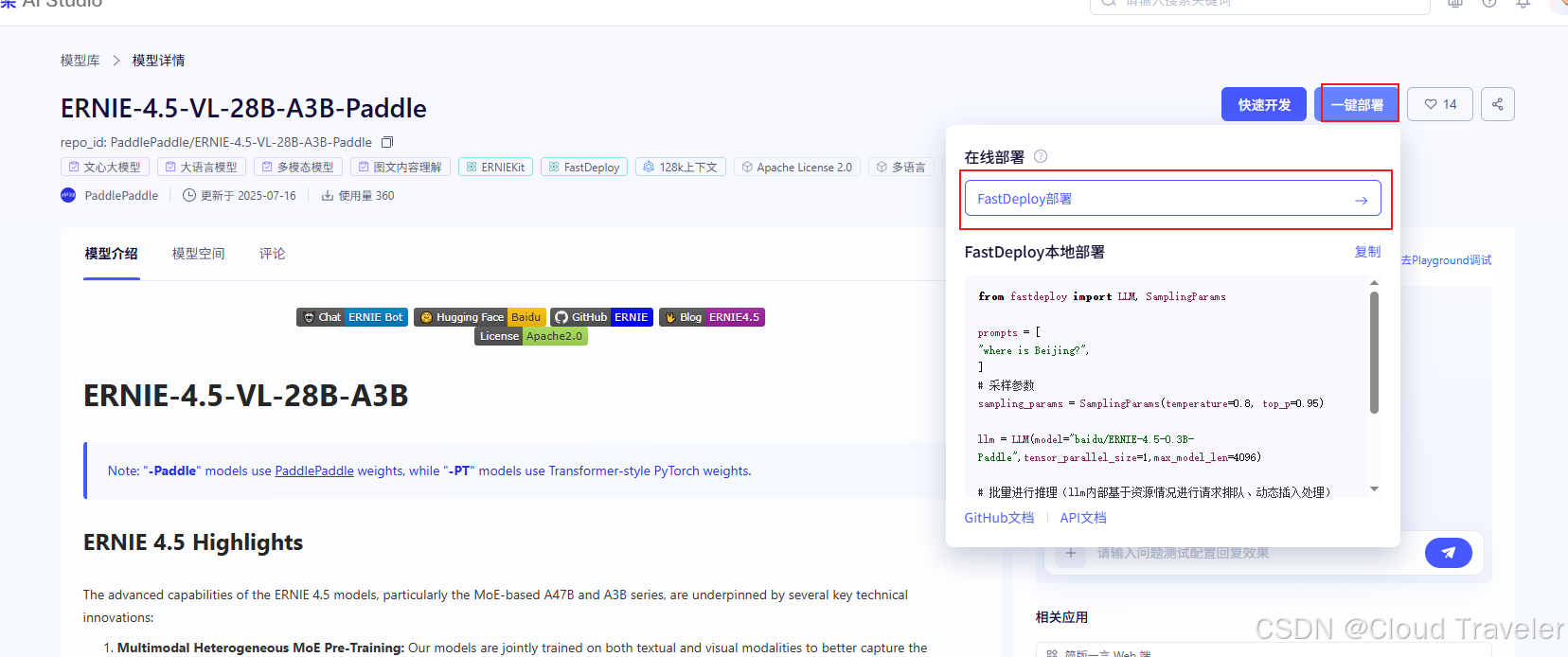The image size is (1568, 657).
Task: Click the PaddlePaddle author avatar
Action: coord(68,195)
